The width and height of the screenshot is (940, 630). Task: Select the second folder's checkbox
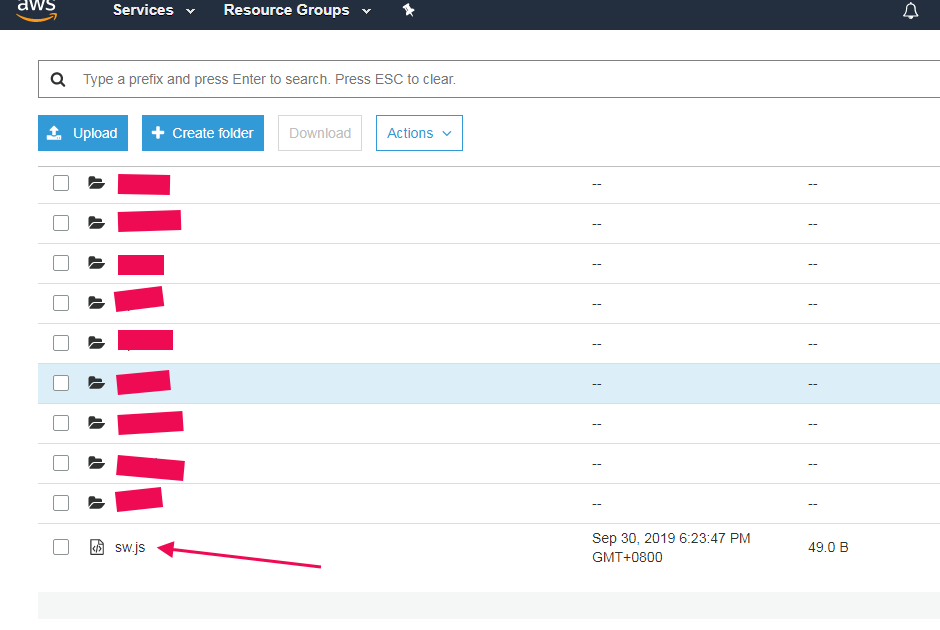(61, 223)
